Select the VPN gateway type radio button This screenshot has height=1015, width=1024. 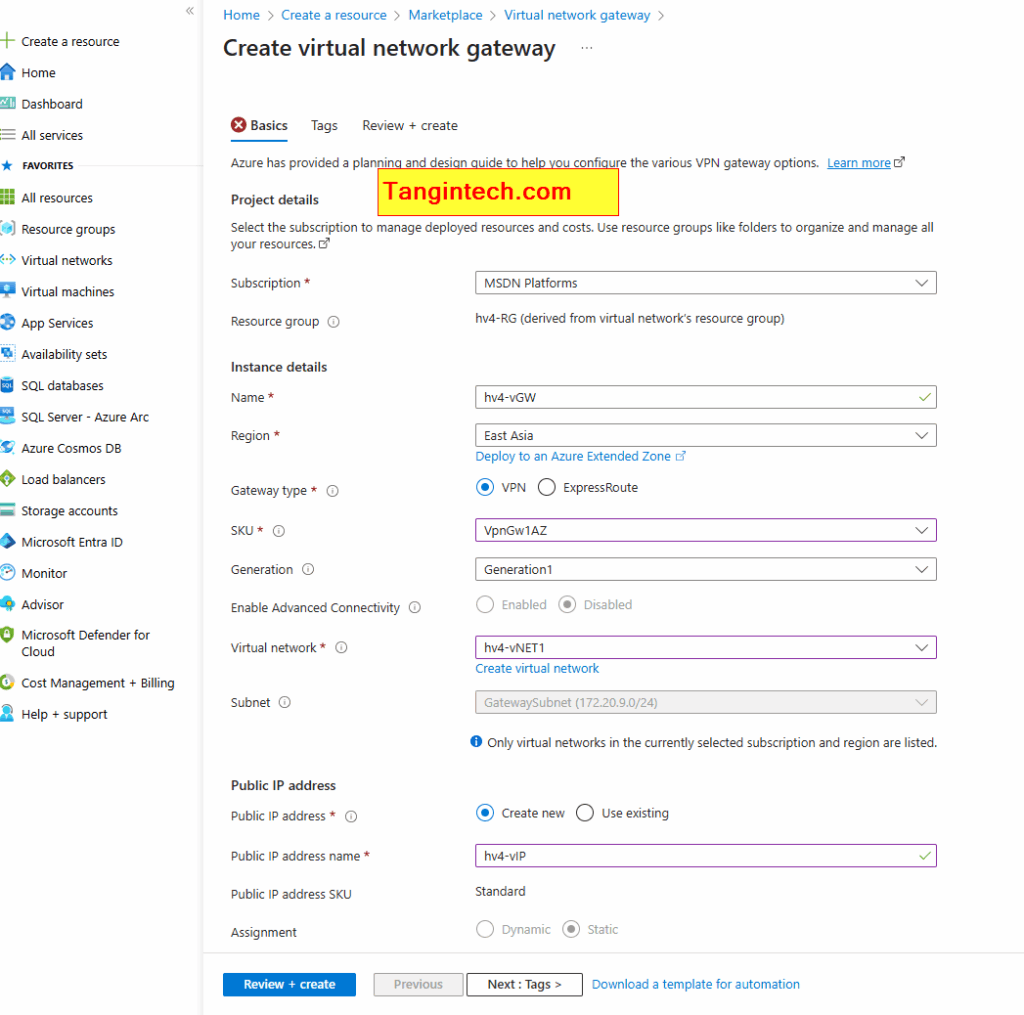[485, 487]
